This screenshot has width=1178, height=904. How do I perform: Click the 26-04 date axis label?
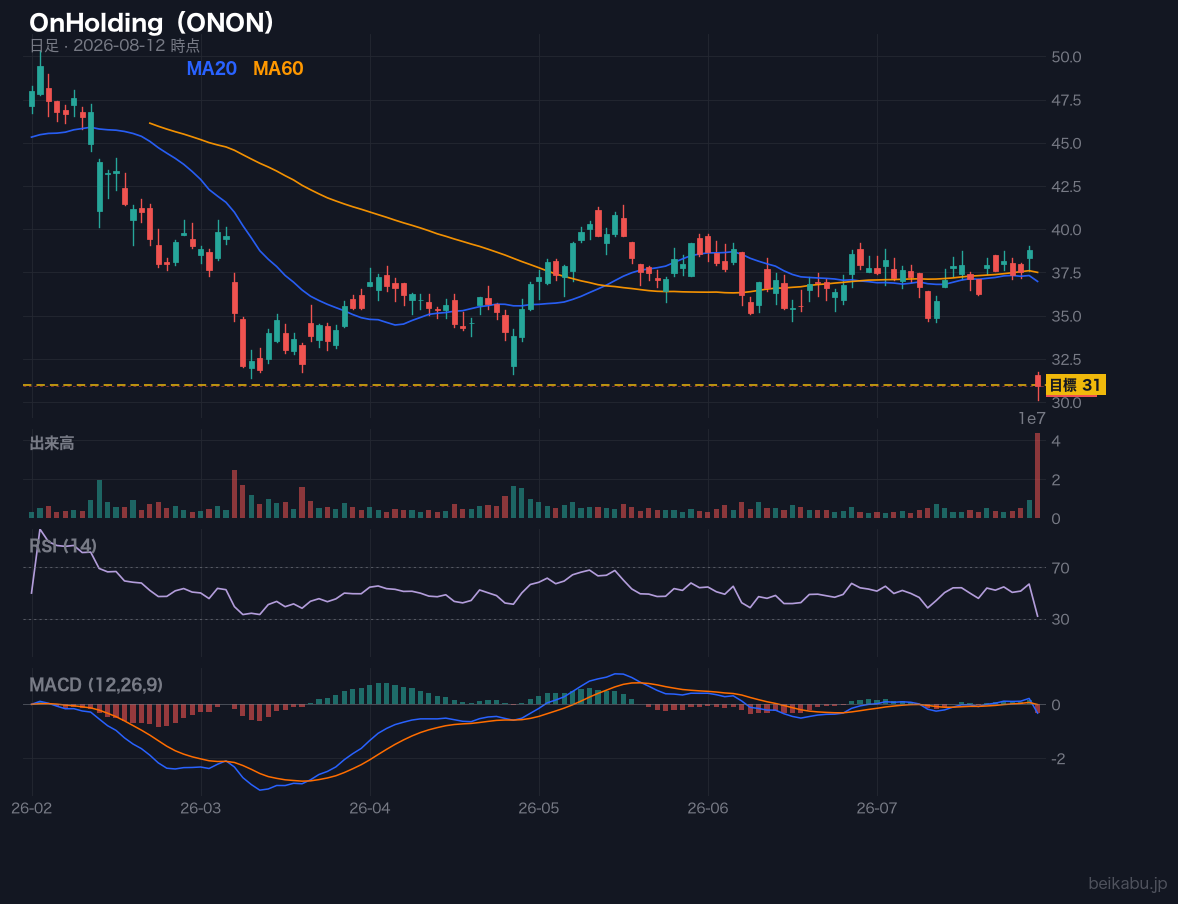pos(370,809)
